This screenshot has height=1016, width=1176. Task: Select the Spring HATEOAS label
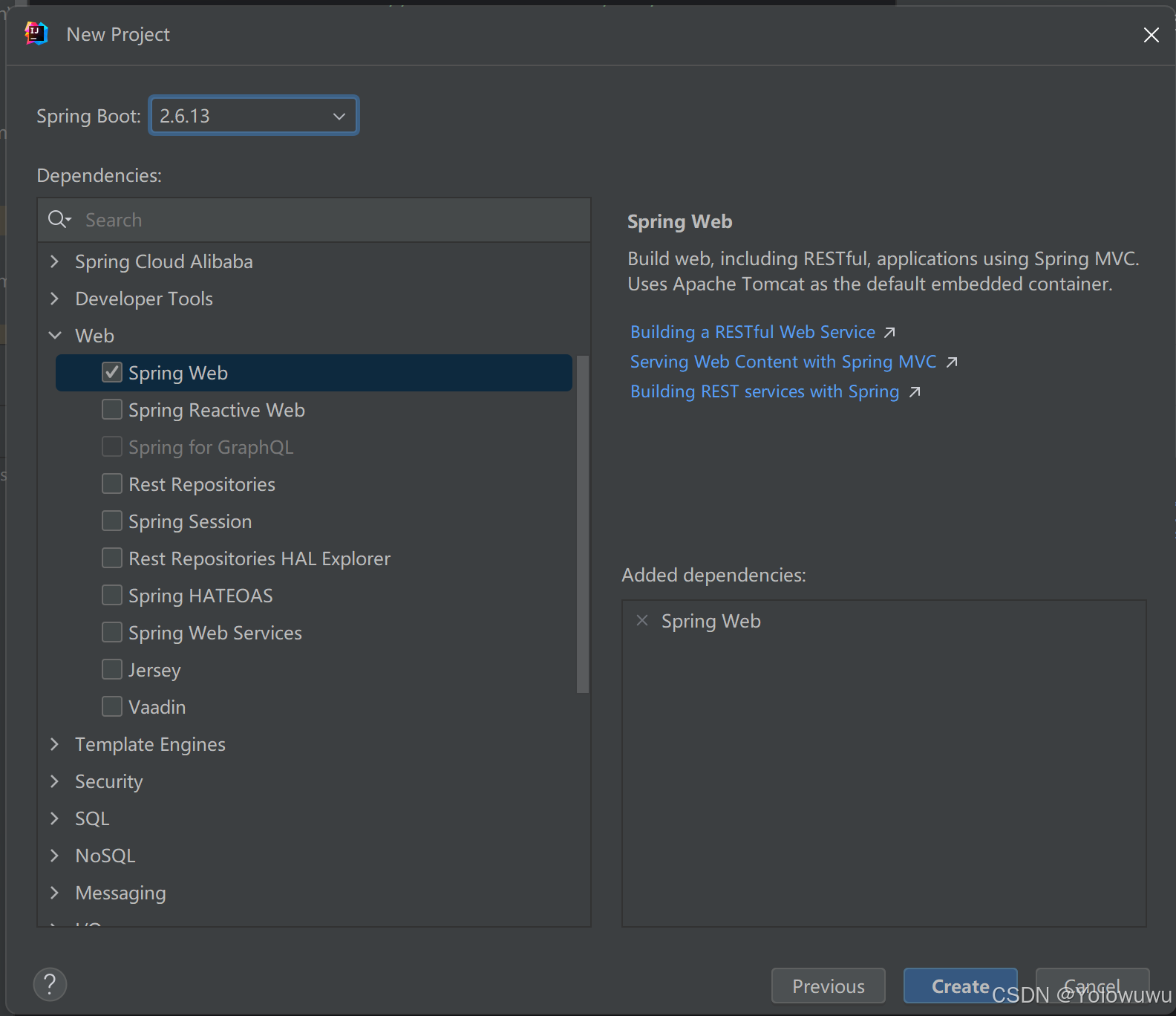click(x=200, y=596)
